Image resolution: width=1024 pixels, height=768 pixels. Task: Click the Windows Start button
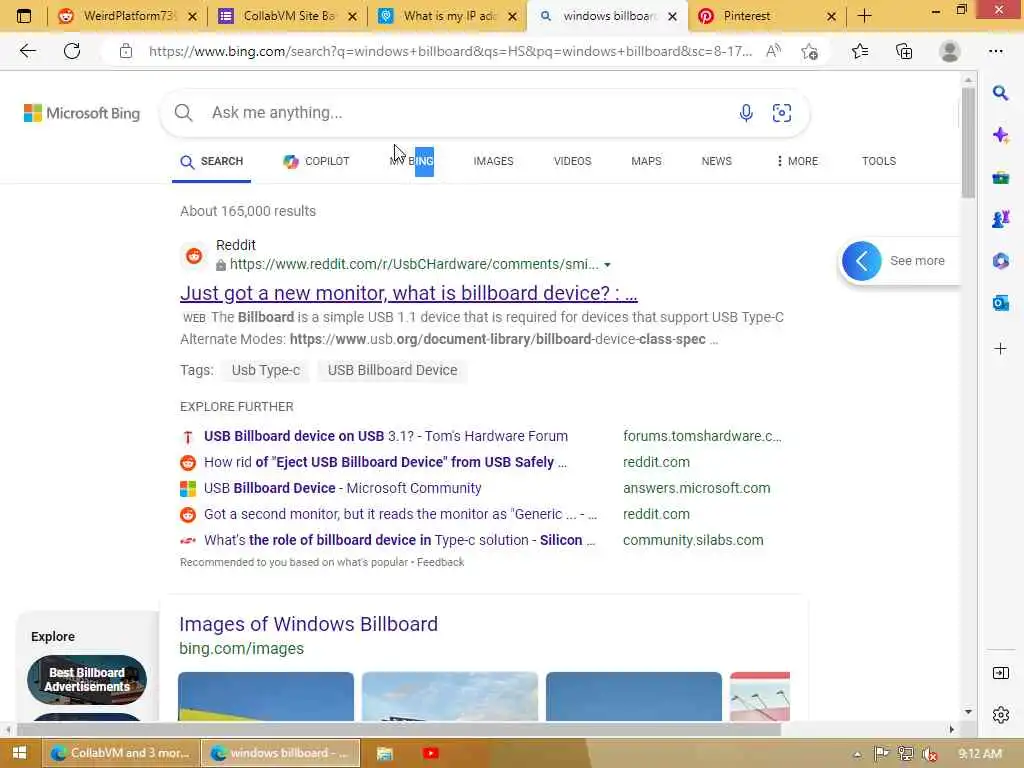[x=20, y=753]
